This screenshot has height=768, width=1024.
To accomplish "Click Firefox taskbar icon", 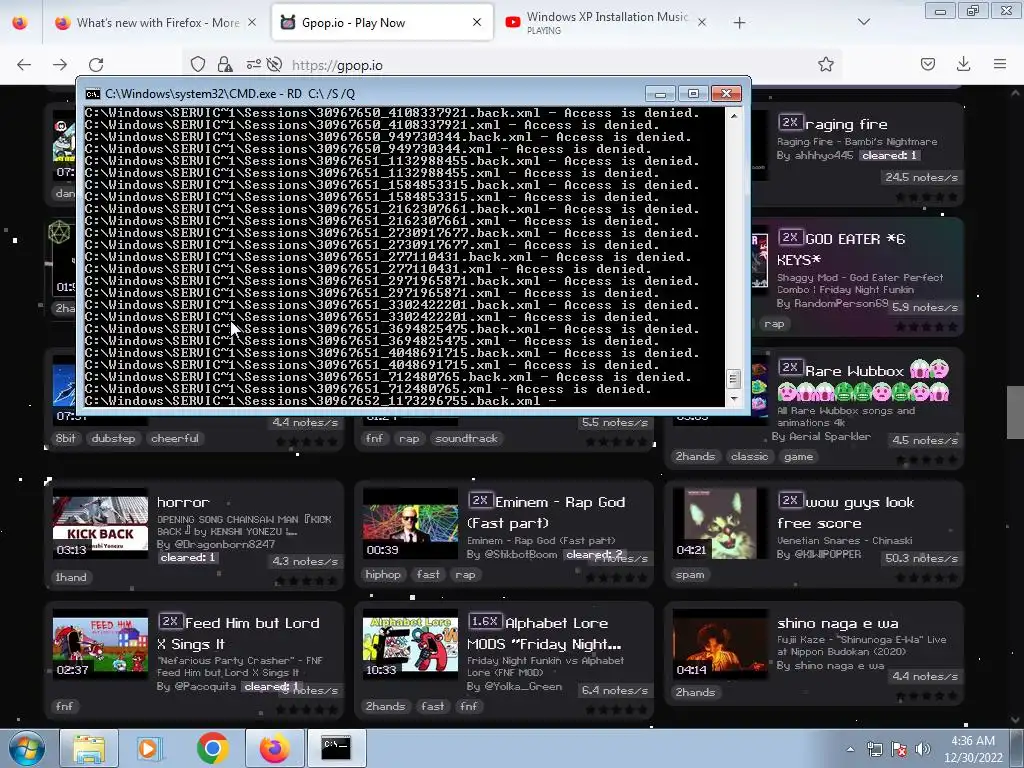I will point(274,748).
